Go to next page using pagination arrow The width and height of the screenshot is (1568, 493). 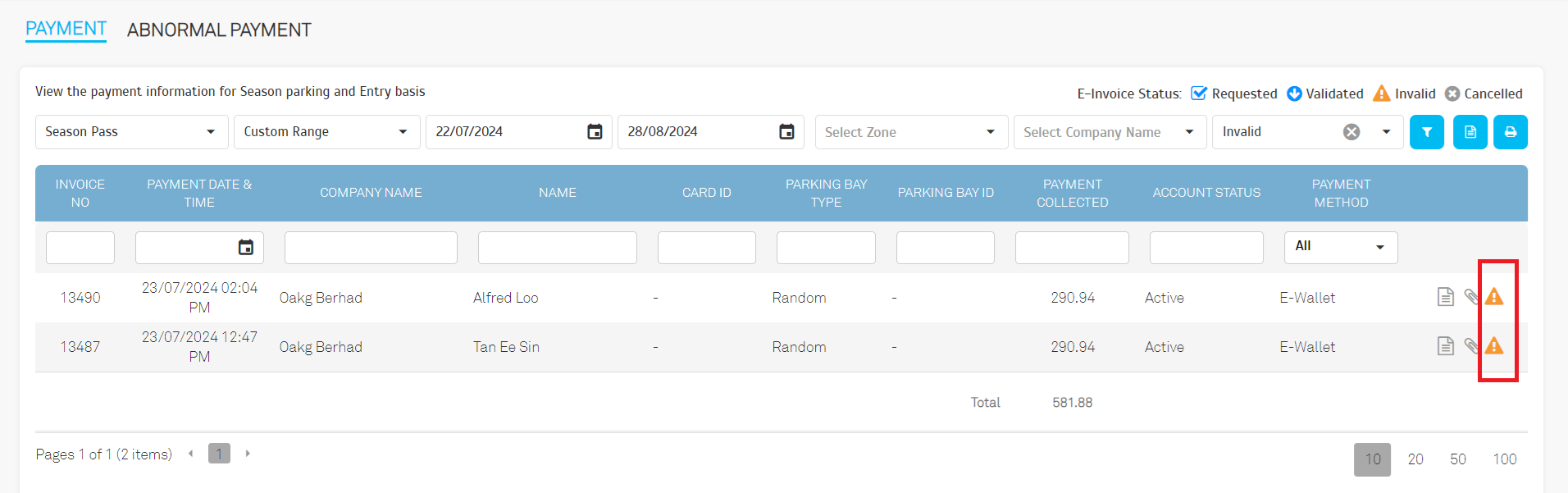248,454
